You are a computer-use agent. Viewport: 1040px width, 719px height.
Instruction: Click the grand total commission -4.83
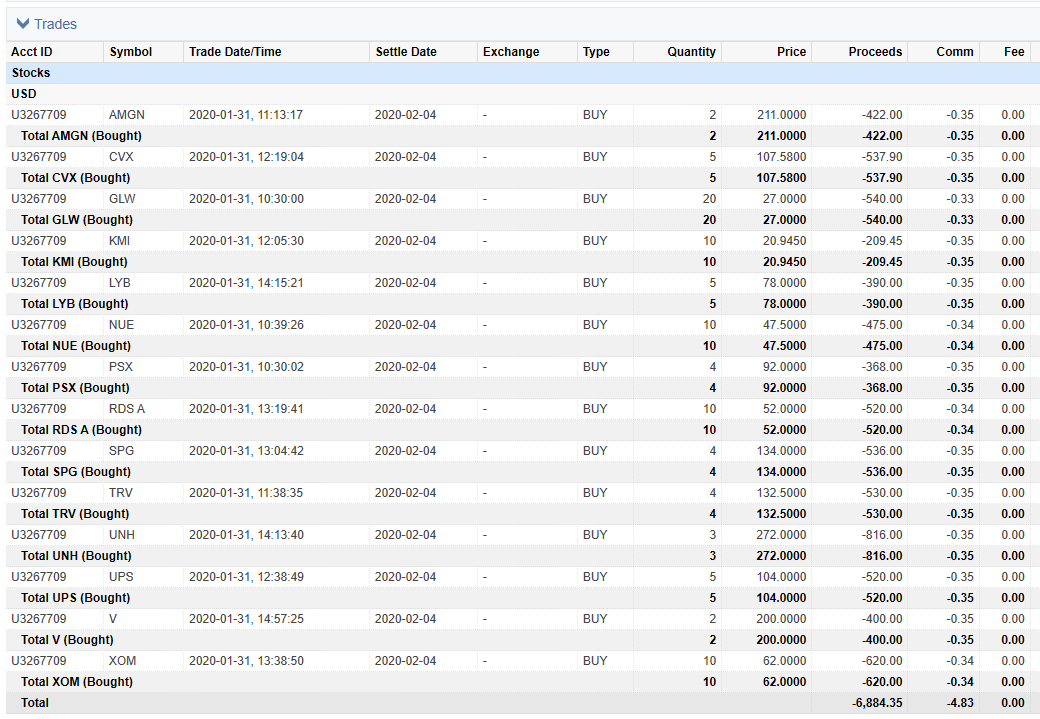[x=959, y=703]
